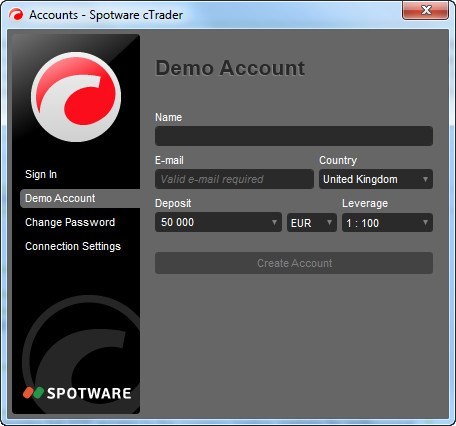Click the Deposit field label

[173, 203]
